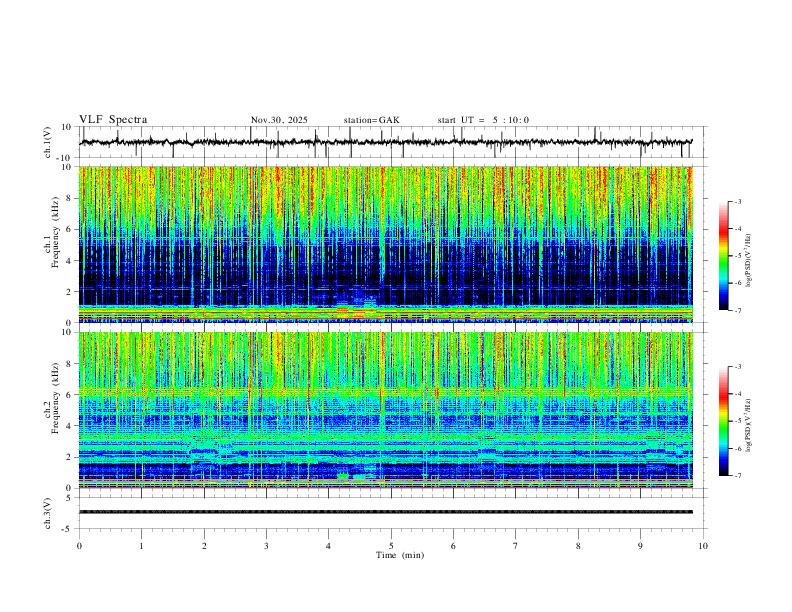Image resolution: width=792 pixels, height=612 pixels.
Task: Click time axis tick label "9"
Action: pos(640,546)
